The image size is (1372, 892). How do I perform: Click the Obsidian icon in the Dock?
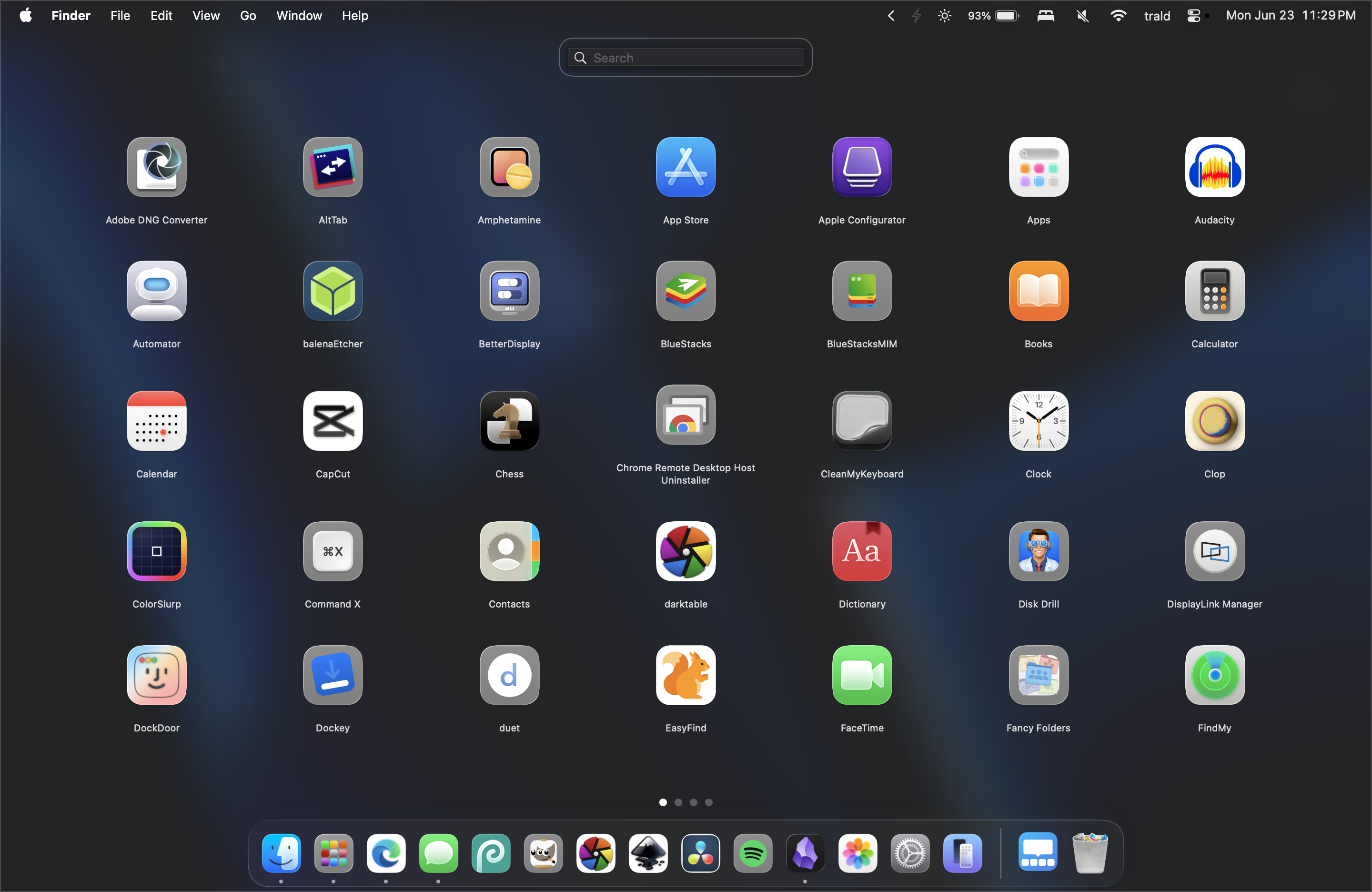(805, 853)
